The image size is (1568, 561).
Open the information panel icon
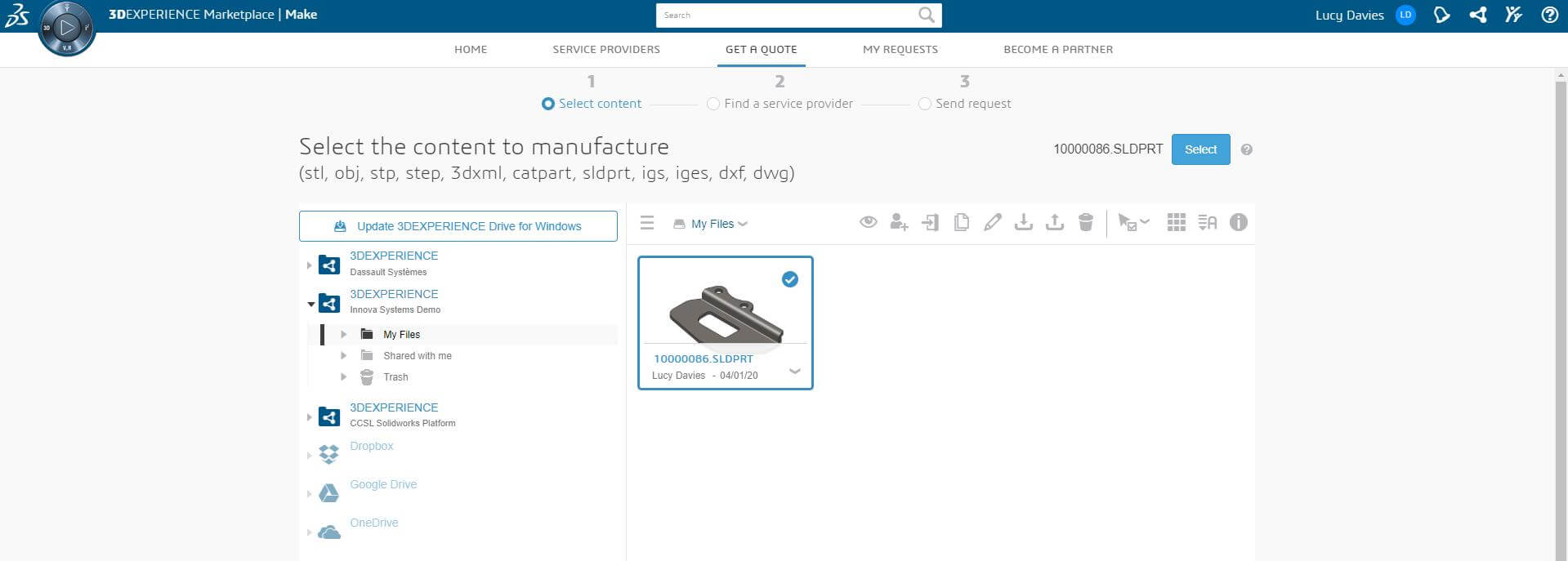click(1238, 222)
